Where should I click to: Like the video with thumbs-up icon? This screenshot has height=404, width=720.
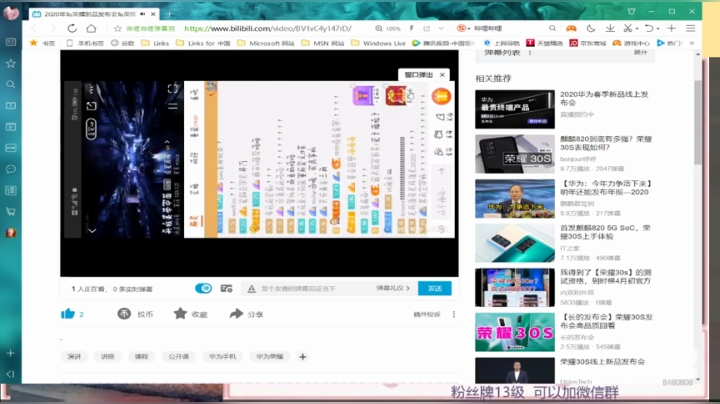(x=68, y=314)
